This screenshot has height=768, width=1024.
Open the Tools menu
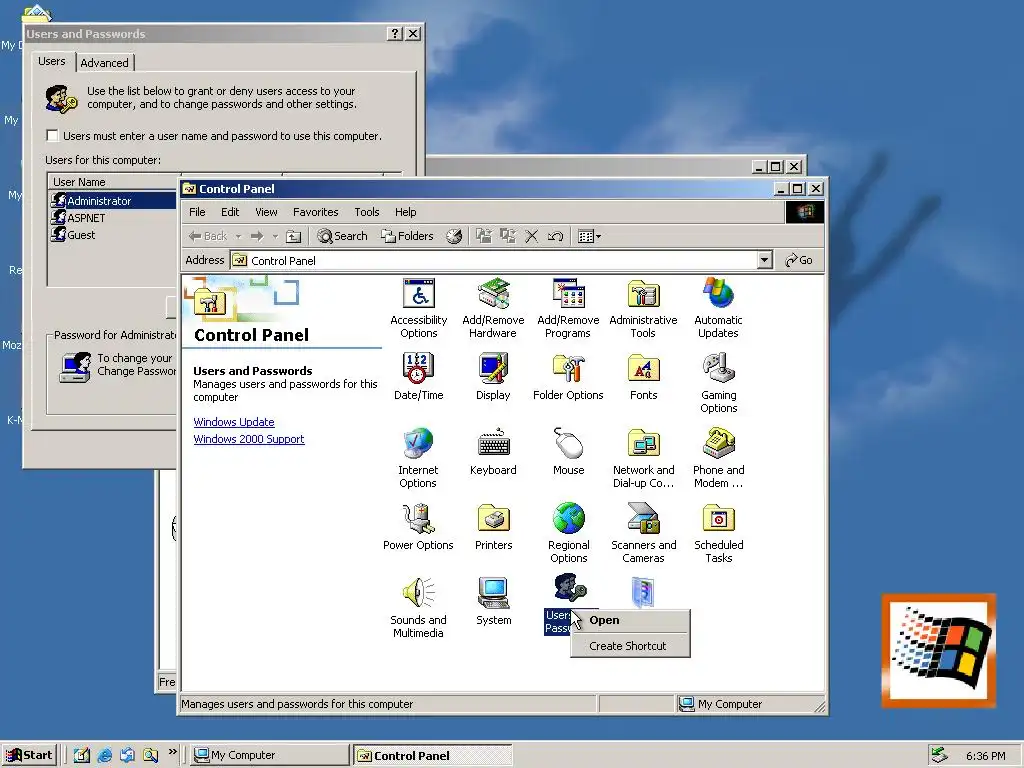[x=366, y=212]
